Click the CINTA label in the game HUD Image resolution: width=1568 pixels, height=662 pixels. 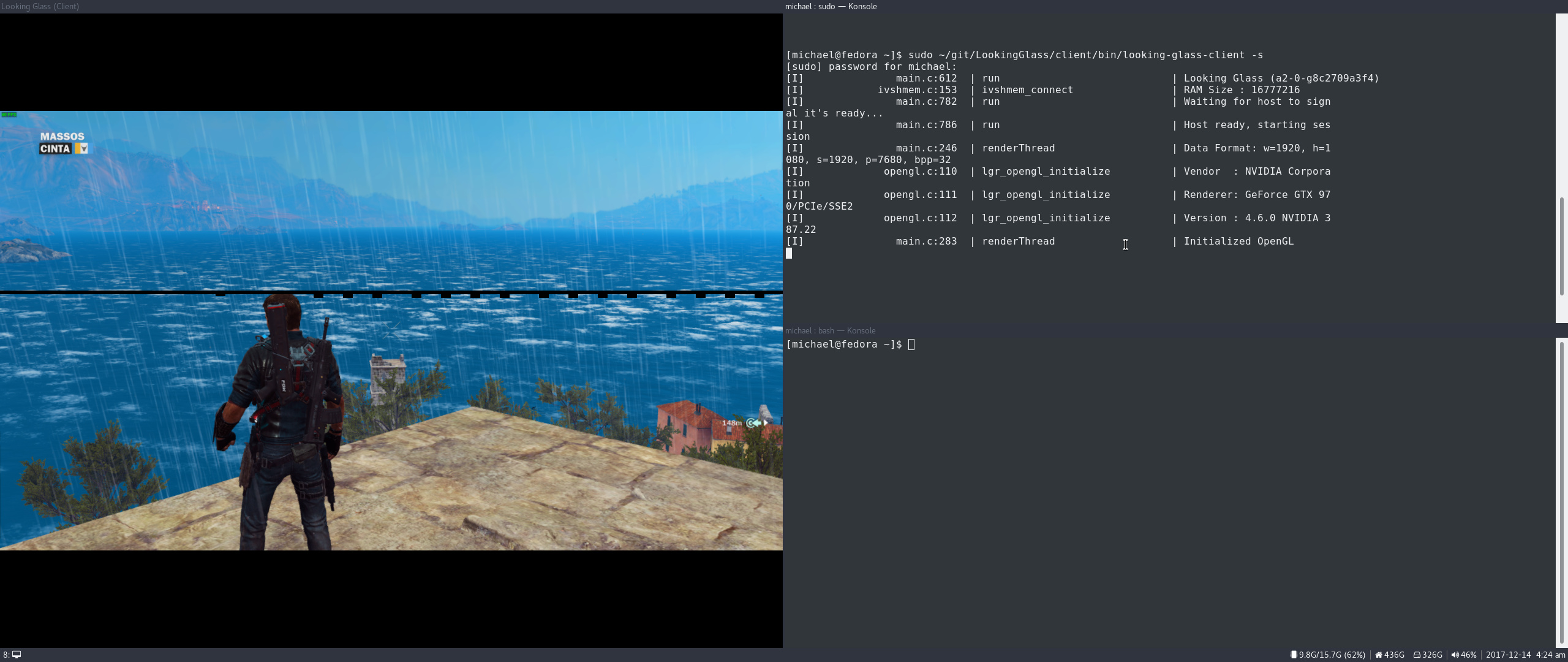(55, 148)
